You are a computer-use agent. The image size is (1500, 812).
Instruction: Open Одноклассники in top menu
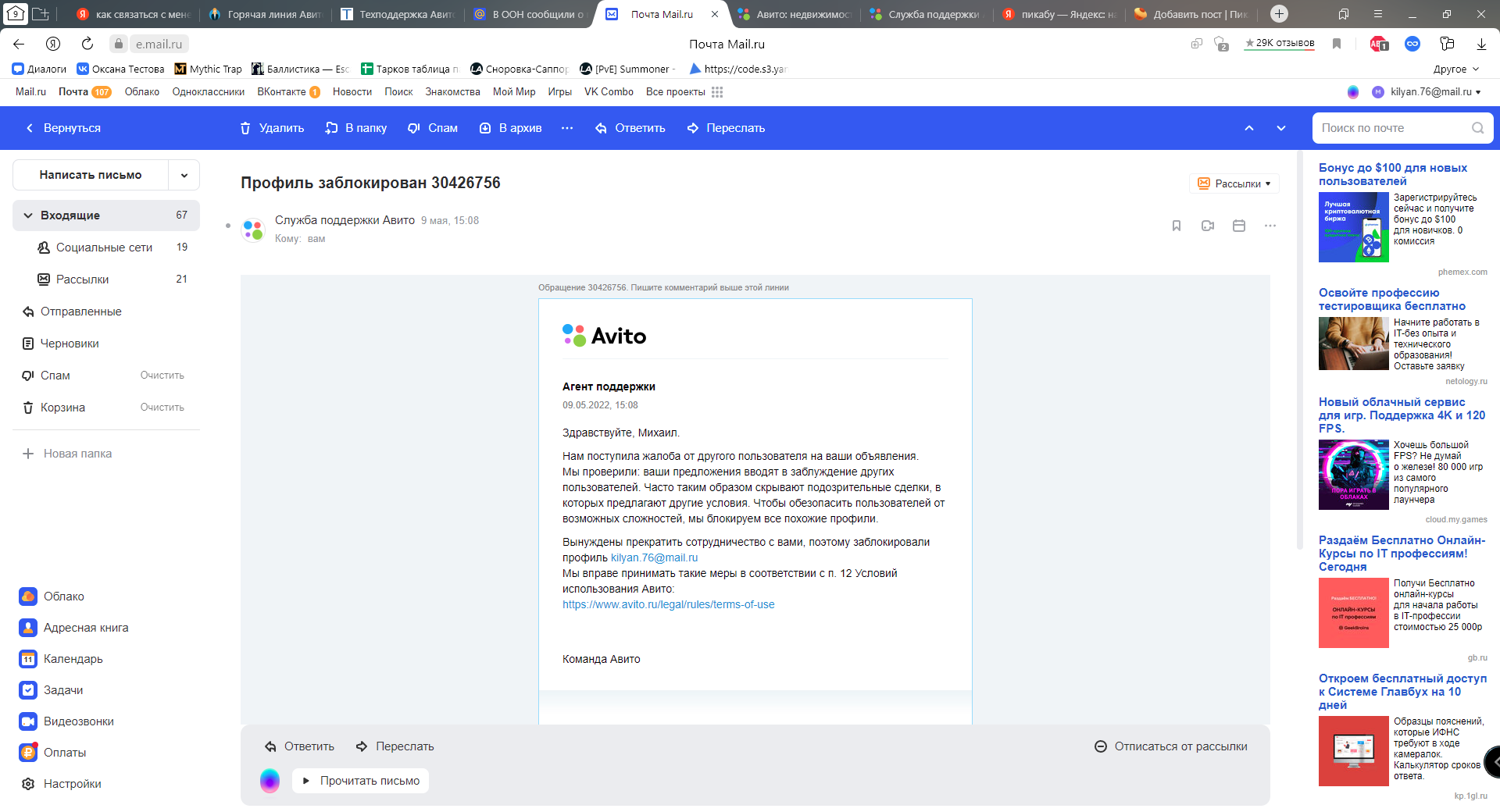coord(209,92)
